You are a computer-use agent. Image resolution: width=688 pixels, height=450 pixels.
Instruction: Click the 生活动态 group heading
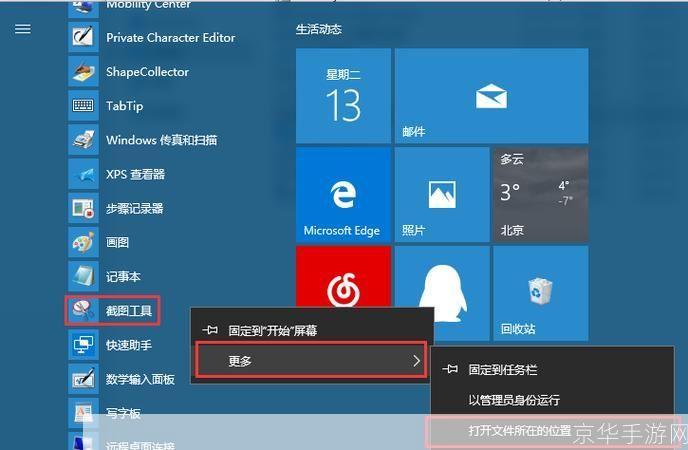[x=319, y=29]
